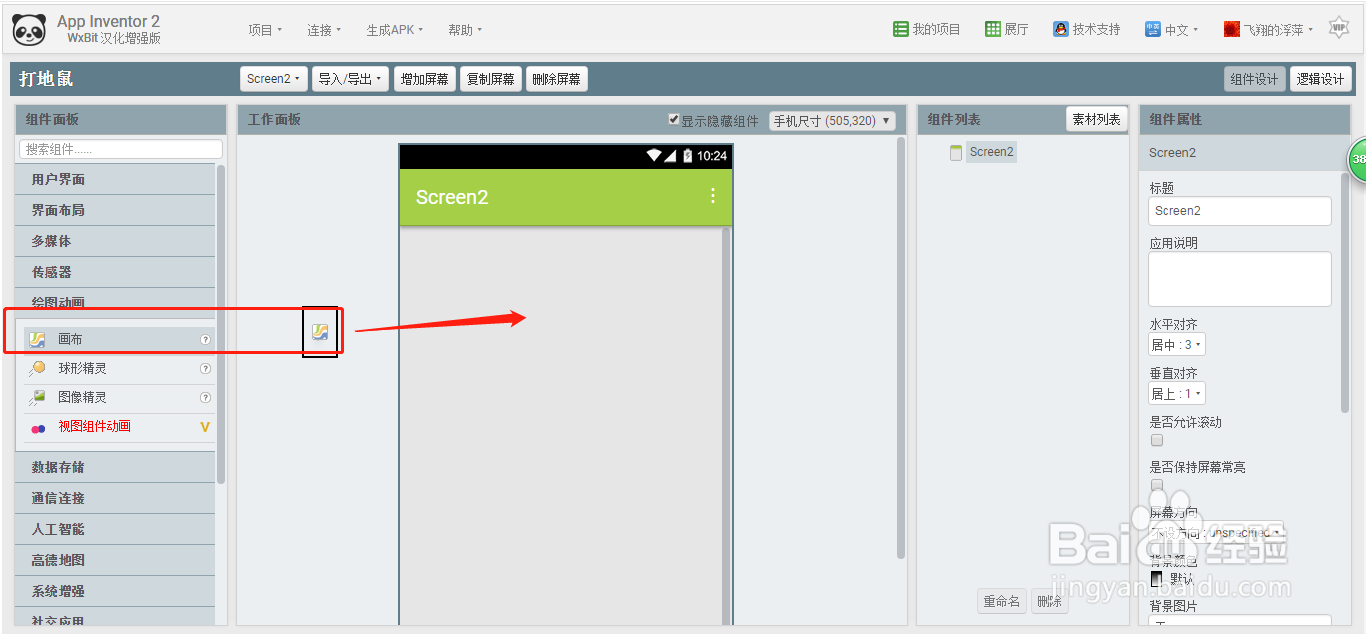Select the 画布 canvas component icon

pyautogui.click(x=38, y=340)
